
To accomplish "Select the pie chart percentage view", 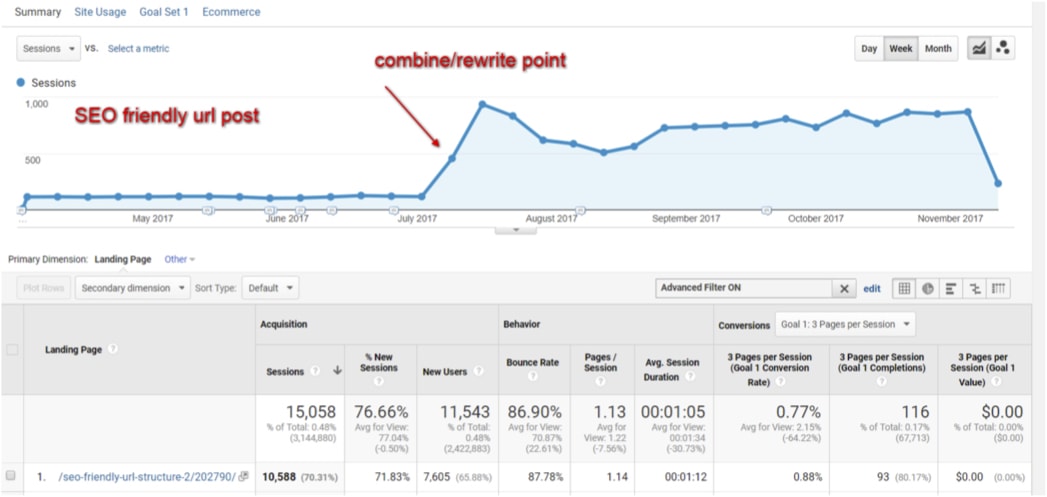I will (928, 288).
